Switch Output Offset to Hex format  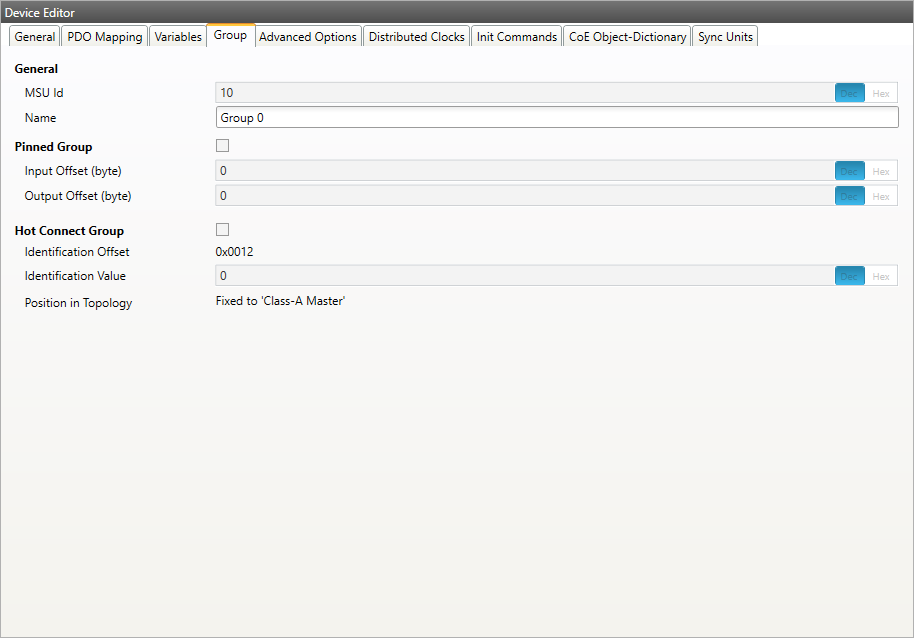pyautogui.click(x=881, y=196)
